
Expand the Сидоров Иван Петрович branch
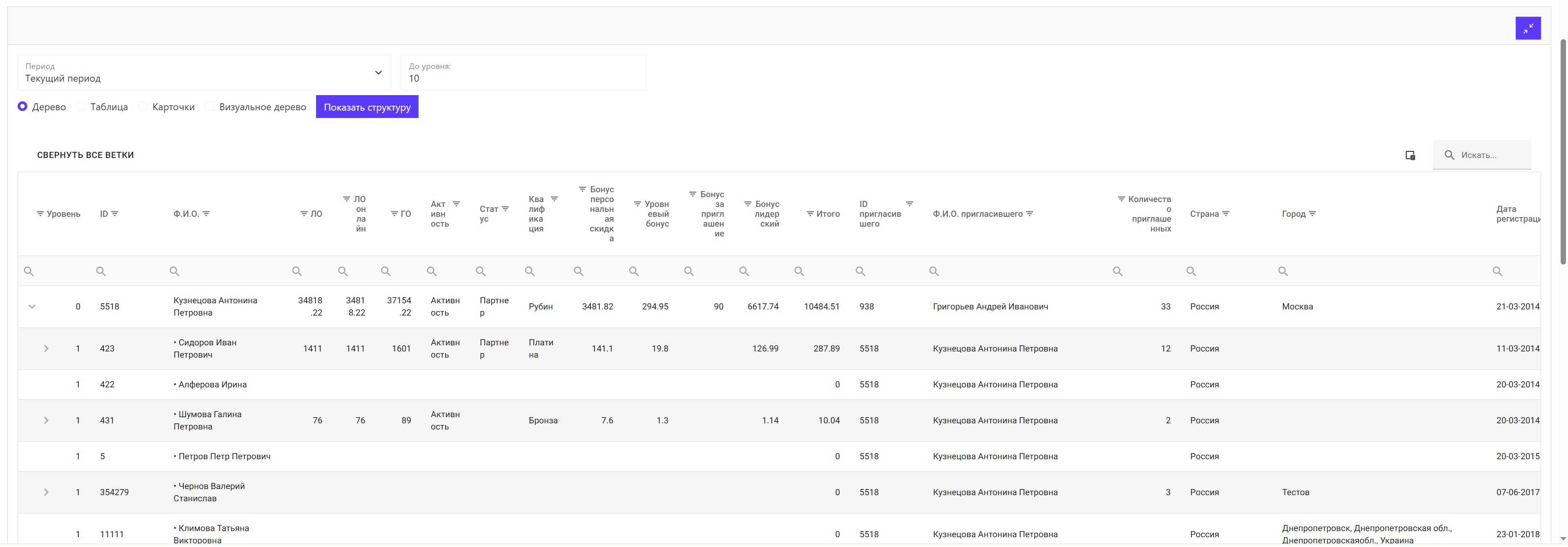46,349
